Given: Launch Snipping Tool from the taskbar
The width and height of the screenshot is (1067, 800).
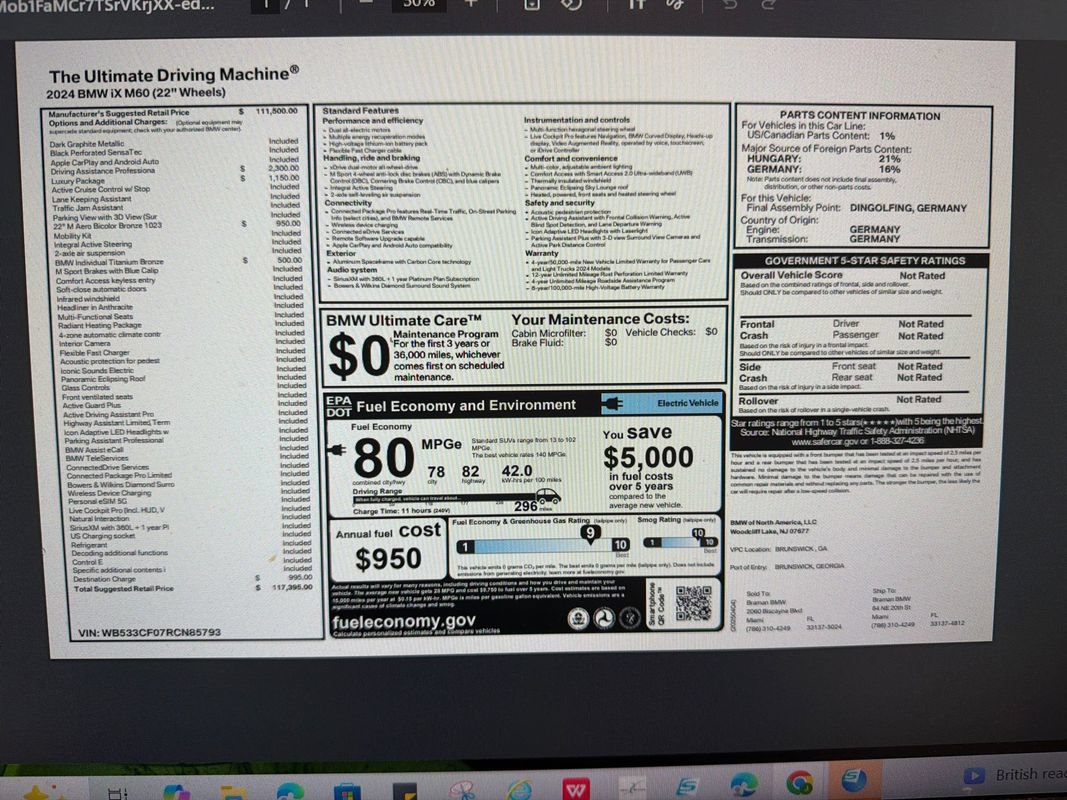Looking at the screenshot, I should (x=463, y=790).
